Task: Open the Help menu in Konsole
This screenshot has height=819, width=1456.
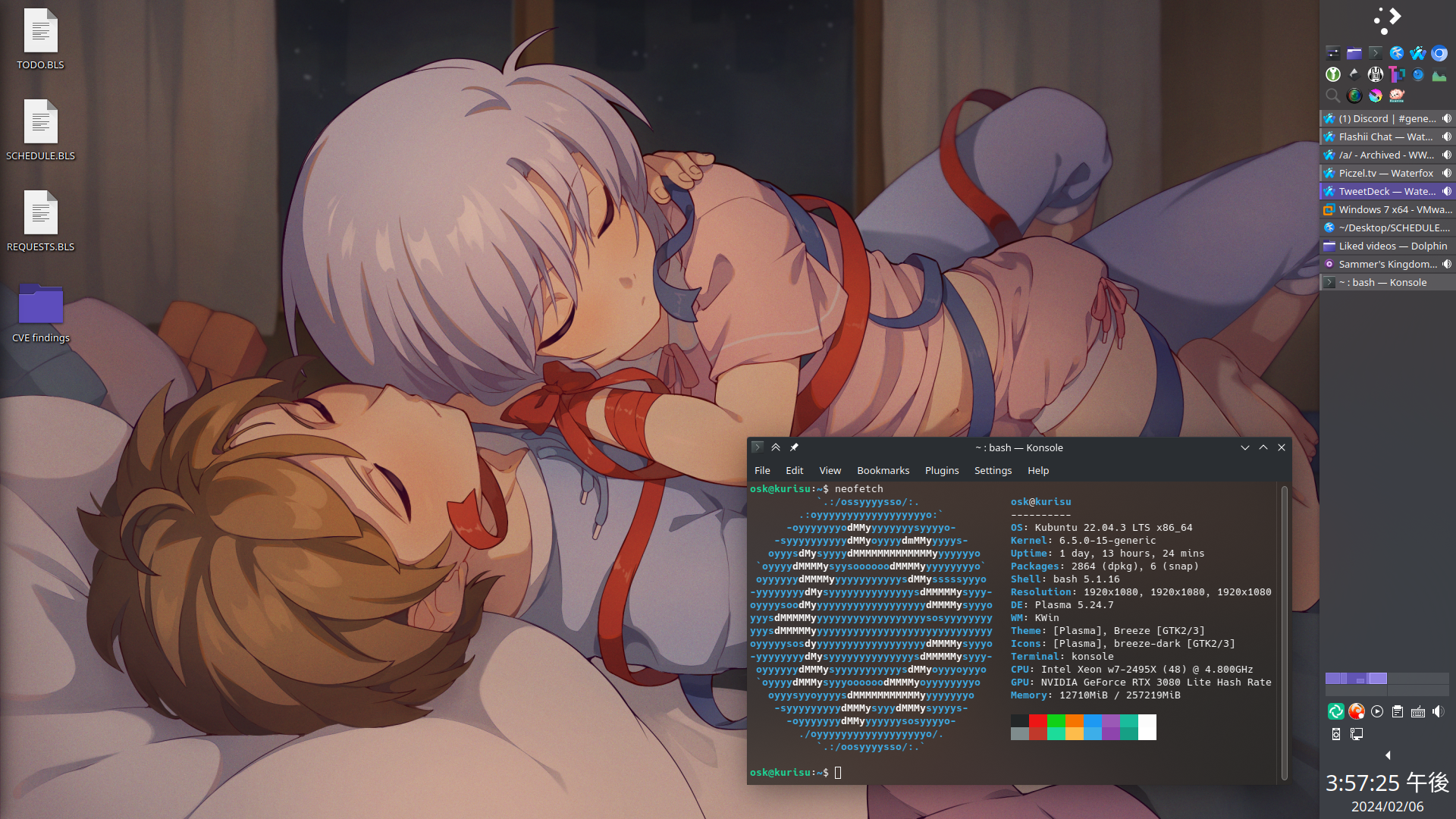Action: [x=1038, y=470]
